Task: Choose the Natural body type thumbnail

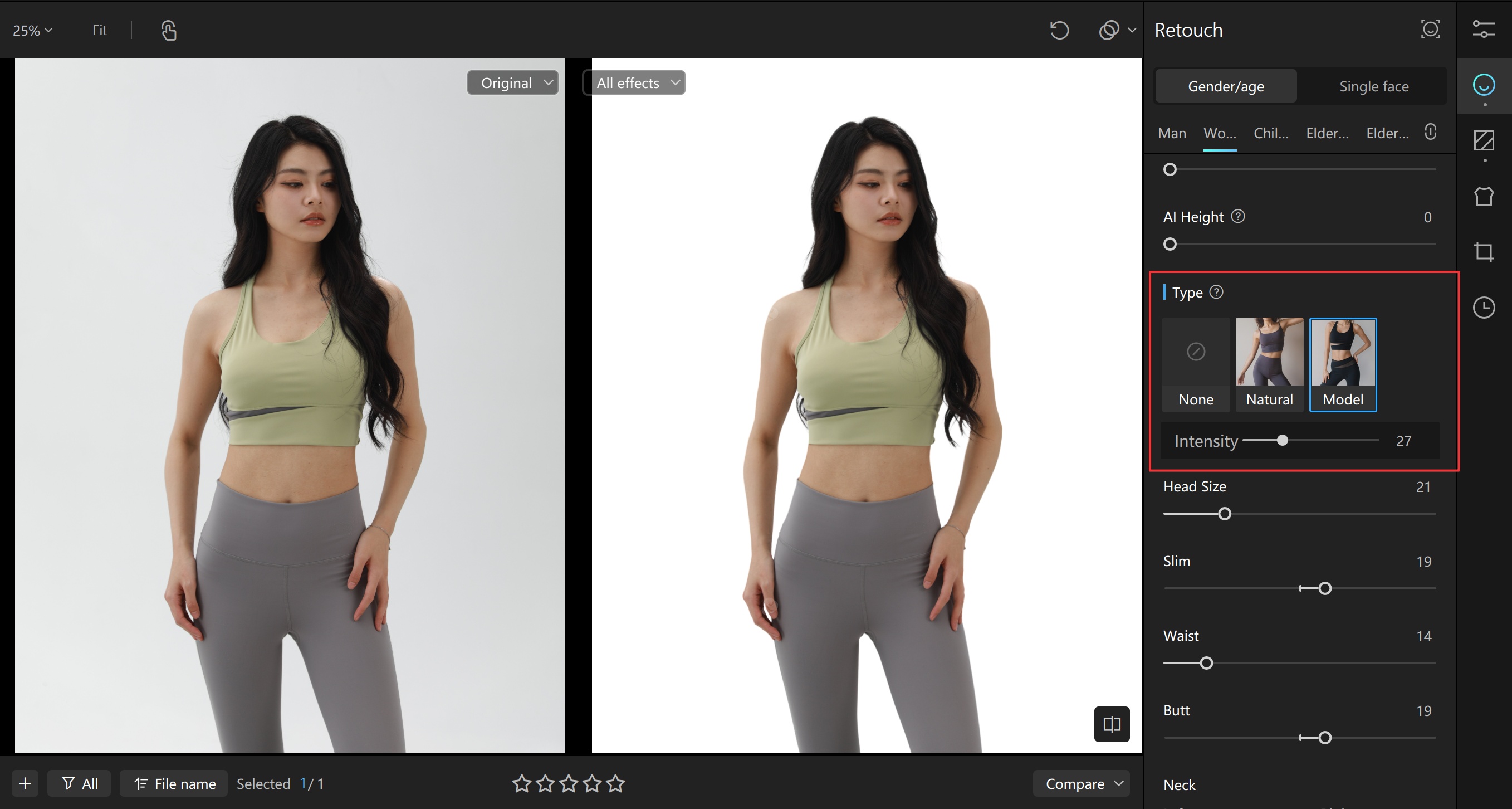Action: tap(1269, 364)
